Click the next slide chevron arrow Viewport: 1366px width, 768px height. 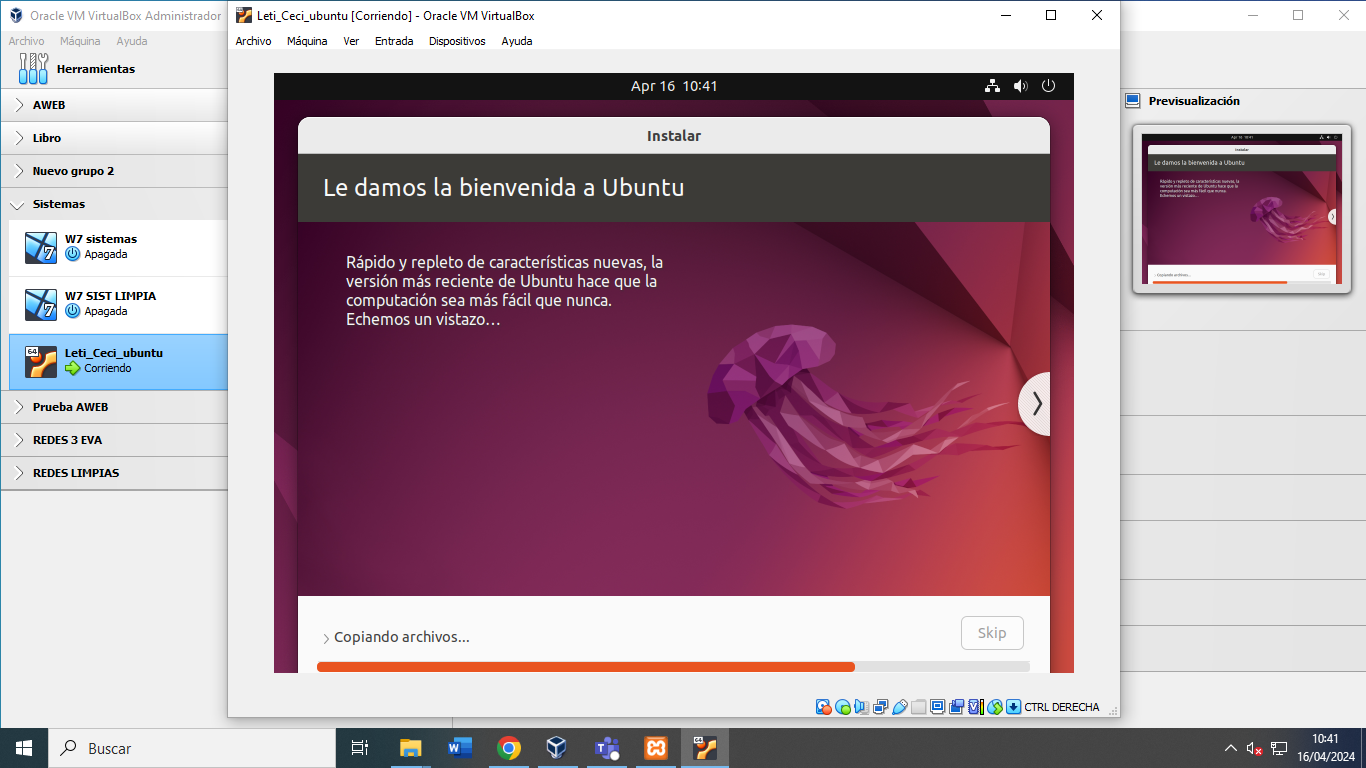coord(1037,404)
